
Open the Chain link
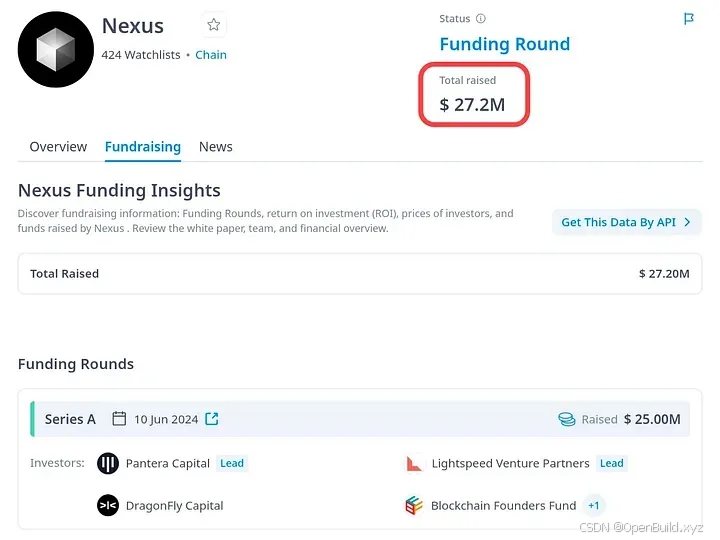pos(211,55)
